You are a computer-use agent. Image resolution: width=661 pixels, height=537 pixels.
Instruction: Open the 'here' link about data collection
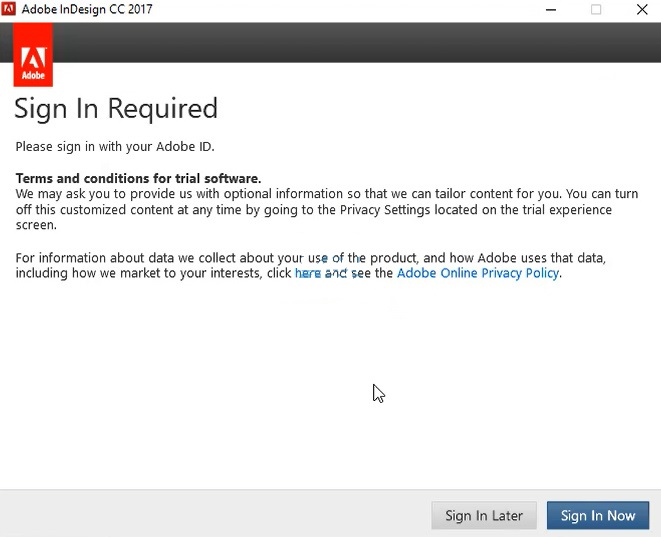pos(307,273)
